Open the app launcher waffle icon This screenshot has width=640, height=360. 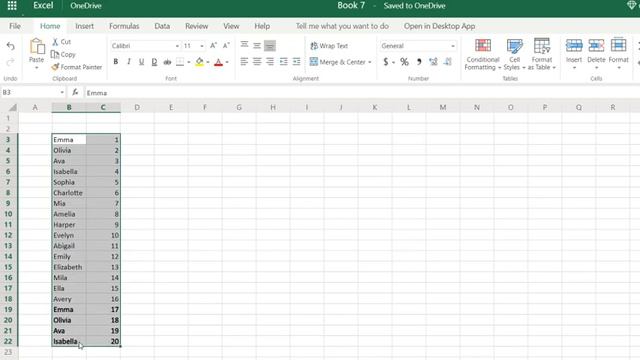[x=12, y=6]
